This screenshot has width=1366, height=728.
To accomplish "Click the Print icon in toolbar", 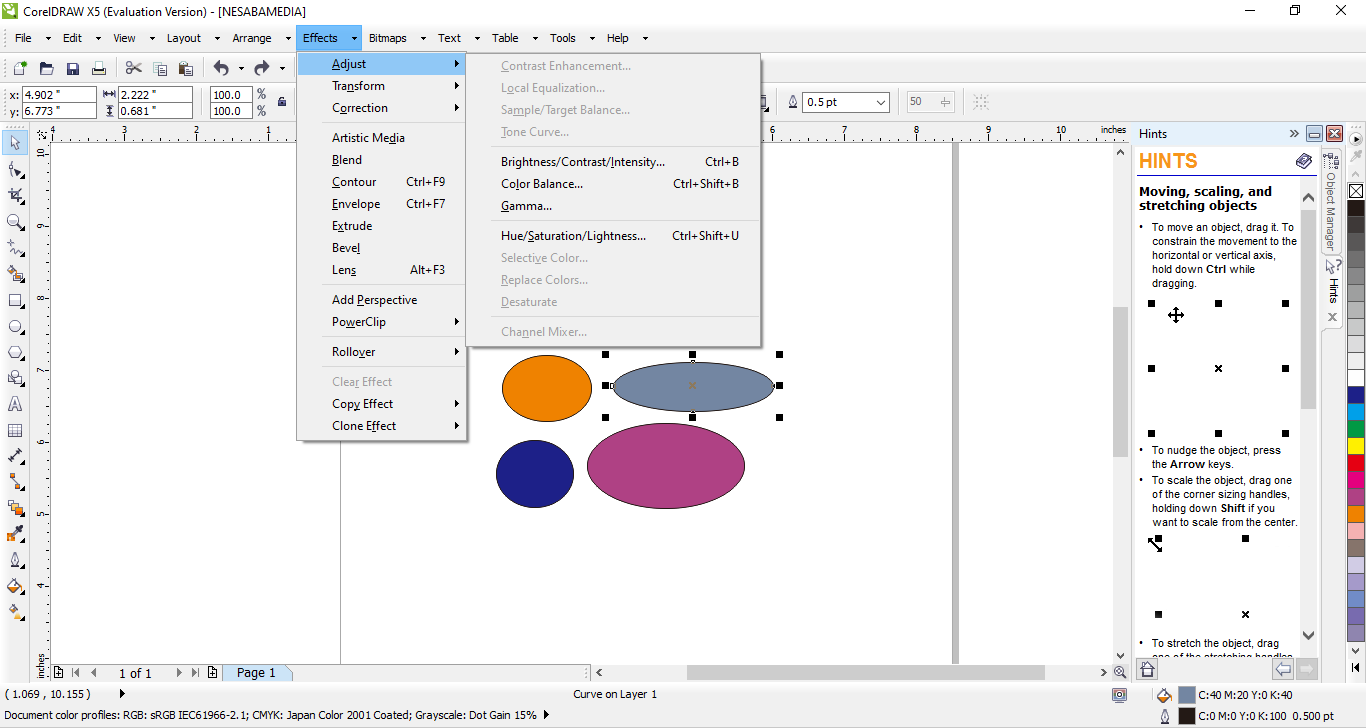I will pyautogui.click(x=99, y=69).
